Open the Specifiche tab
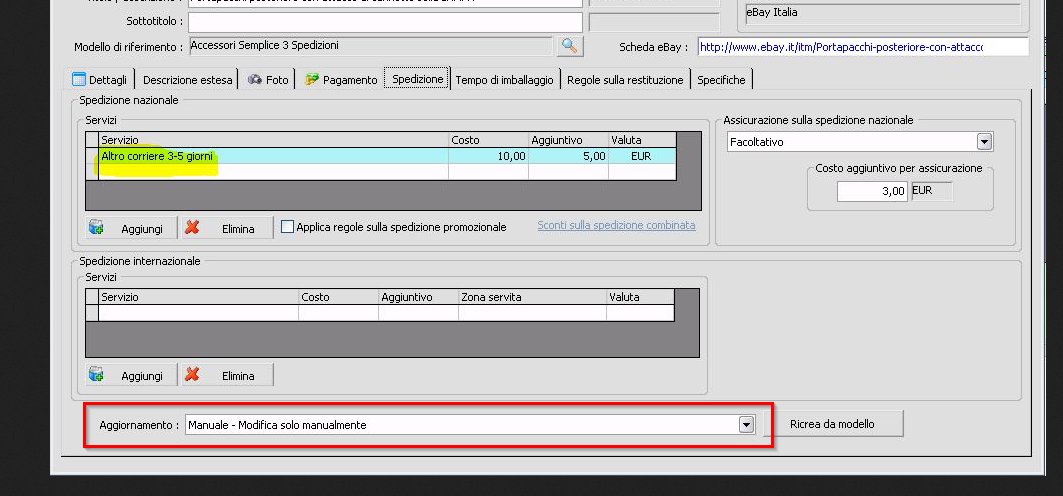This screenshot has width=1063, height=496. pos(721,79)
